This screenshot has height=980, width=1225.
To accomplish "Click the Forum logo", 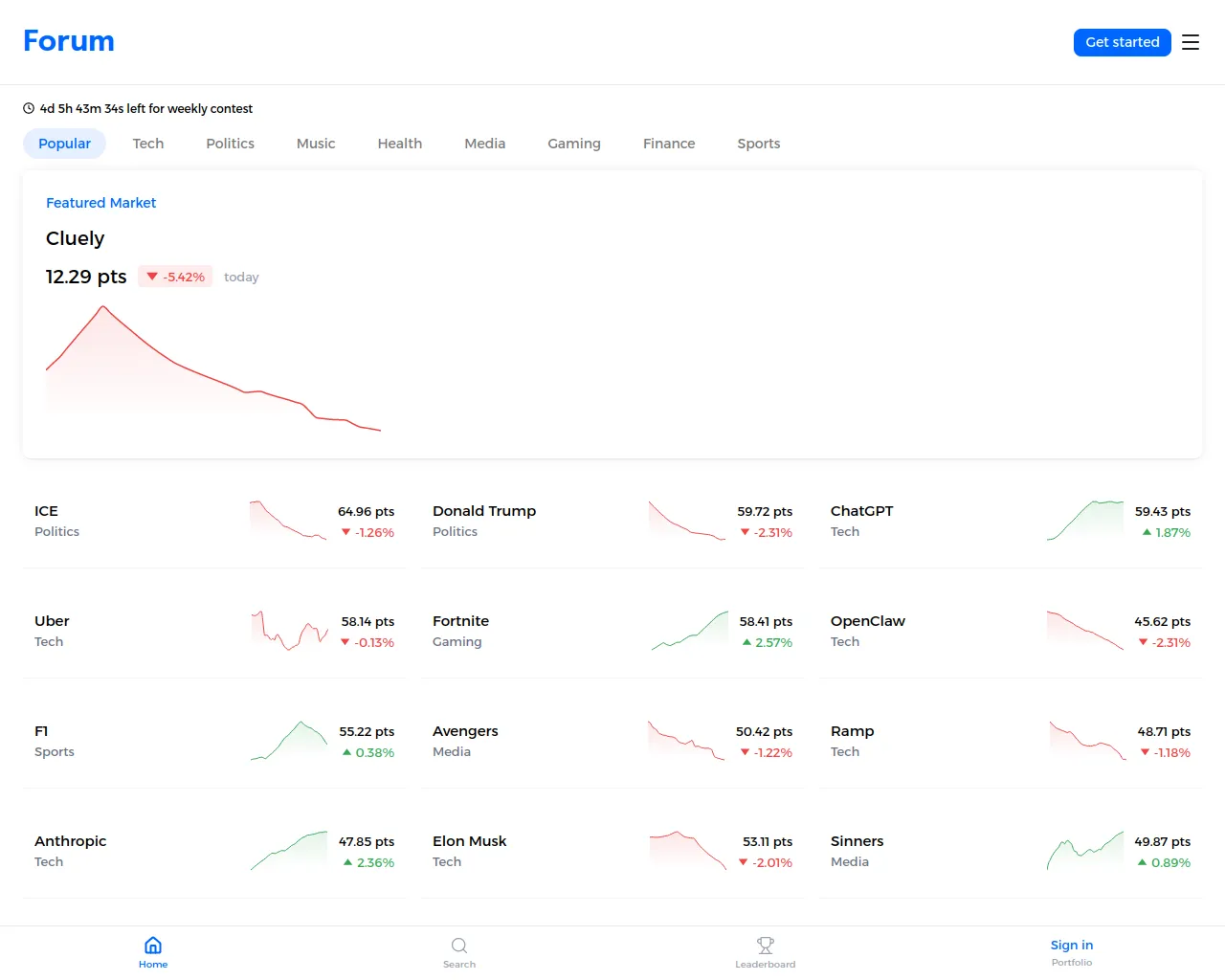I will (x=69, y=41).
